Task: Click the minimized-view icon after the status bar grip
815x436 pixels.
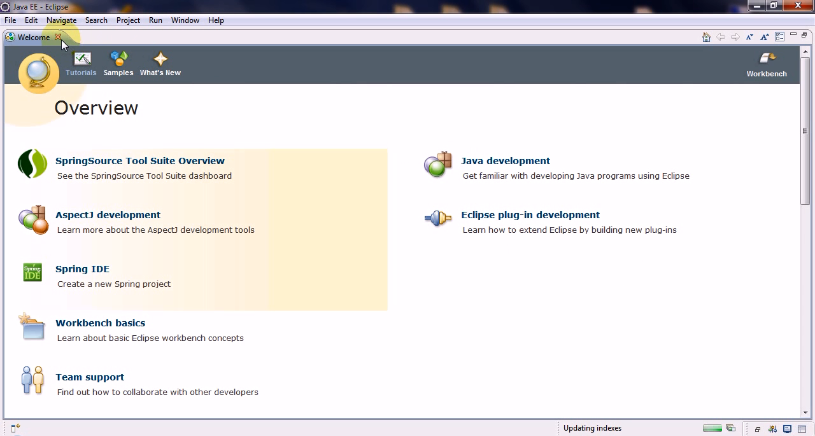Action: point(757,429)
